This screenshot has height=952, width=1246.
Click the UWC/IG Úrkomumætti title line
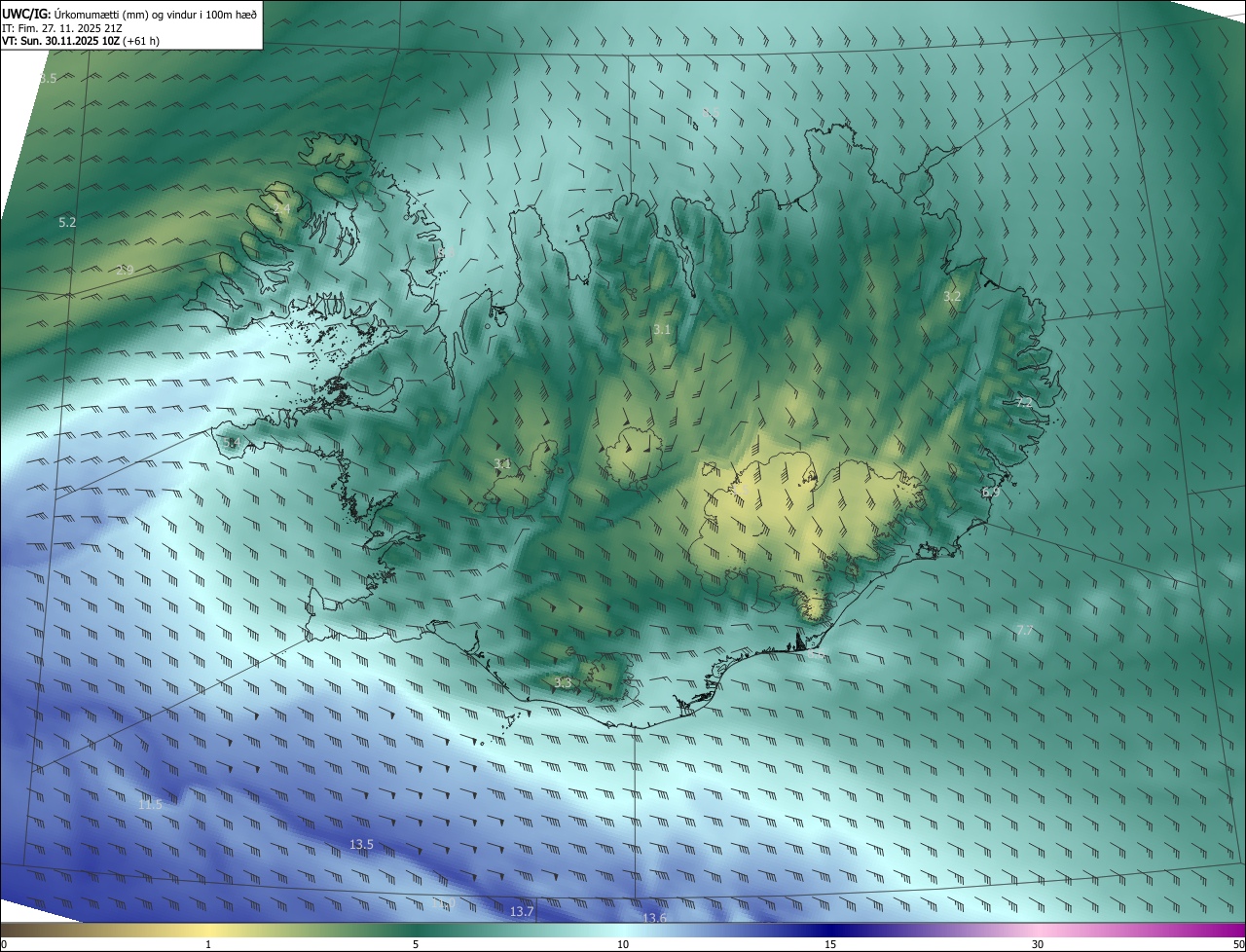coord(129,14)
